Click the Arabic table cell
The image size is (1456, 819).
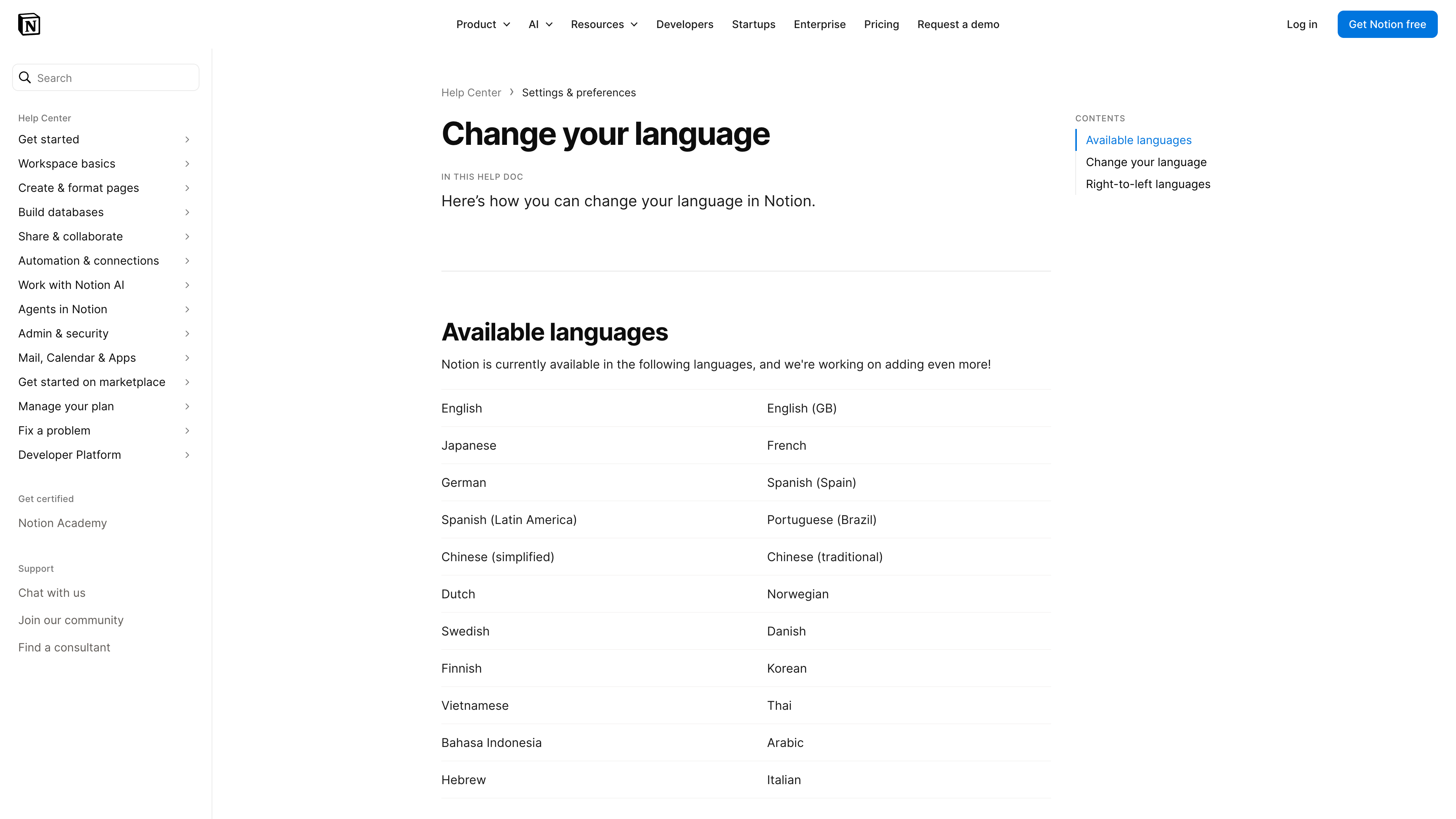click(x=784, y=743)
